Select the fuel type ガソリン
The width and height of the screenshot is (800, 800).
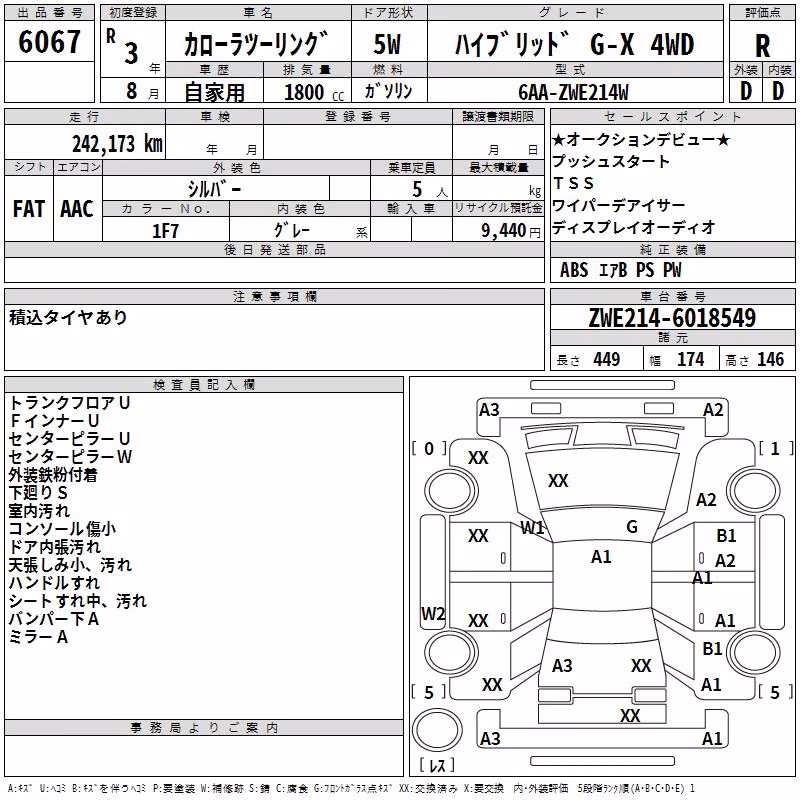[x=388, y=91]
